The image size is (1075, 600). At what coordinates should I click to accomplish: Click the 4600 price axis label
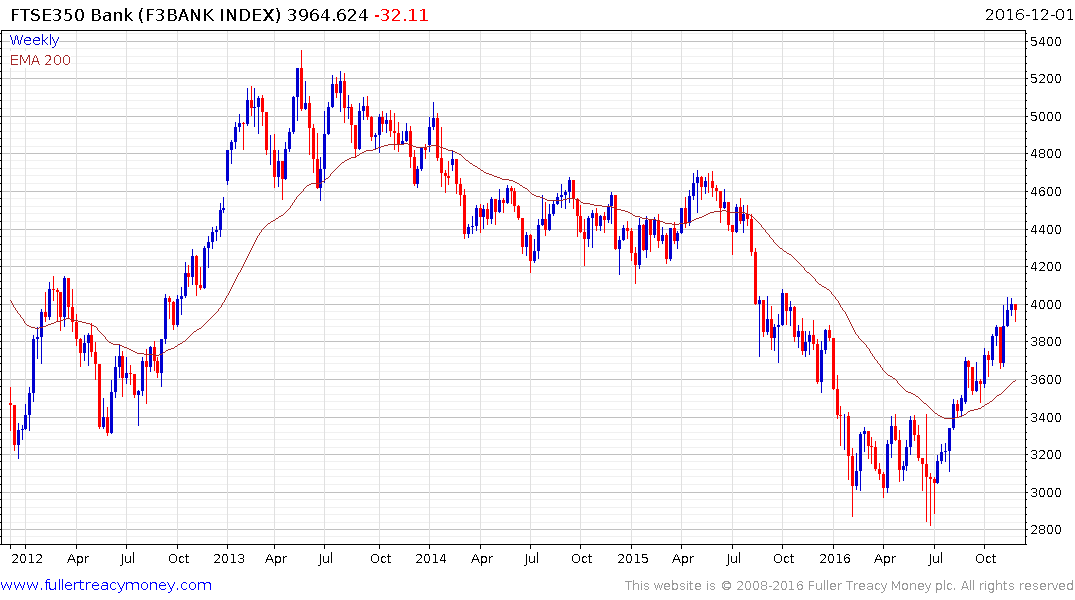point(1046,192)
